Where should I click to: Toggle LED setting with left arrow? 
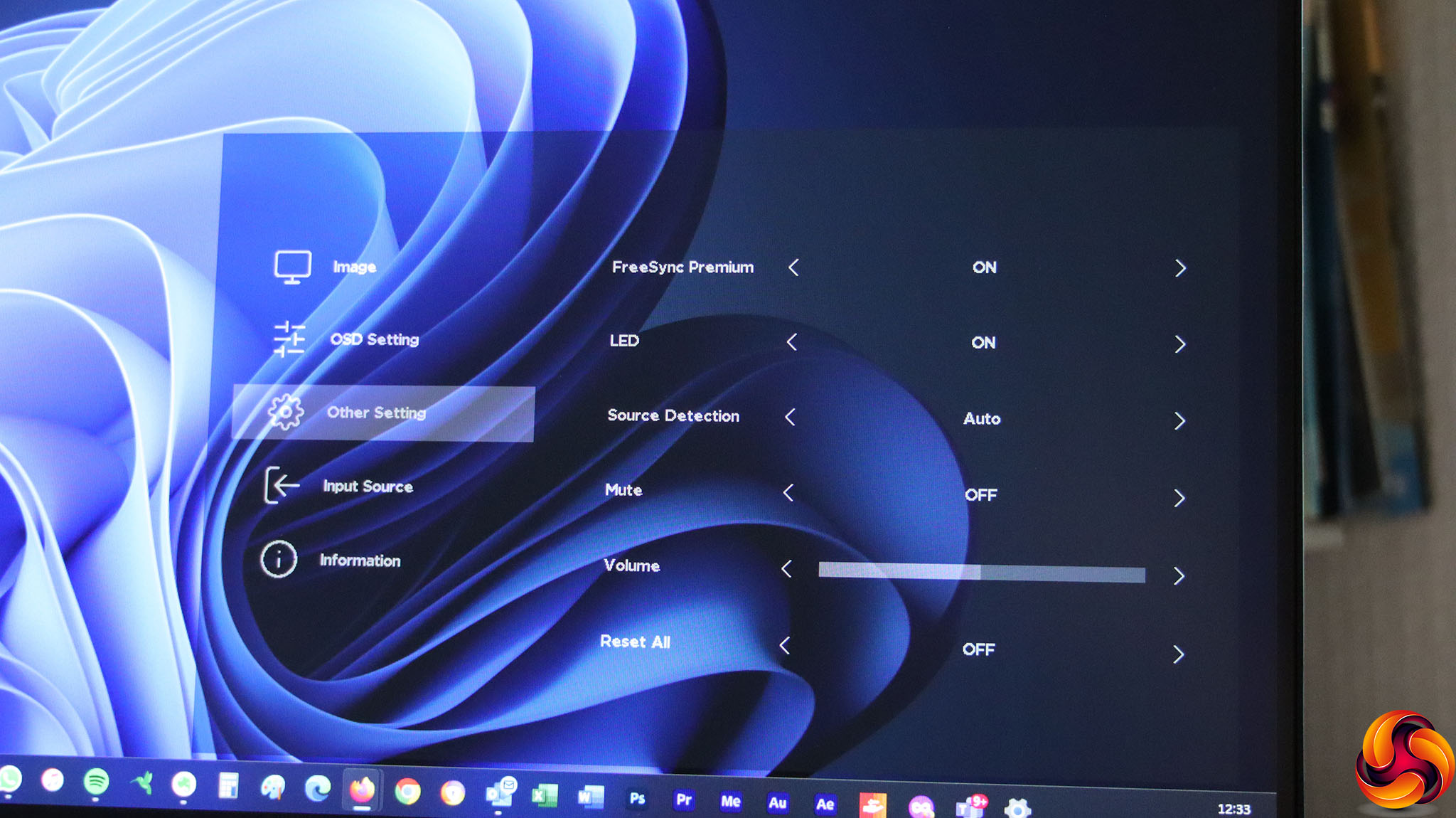pyautogui.click(x=792, y=342)
